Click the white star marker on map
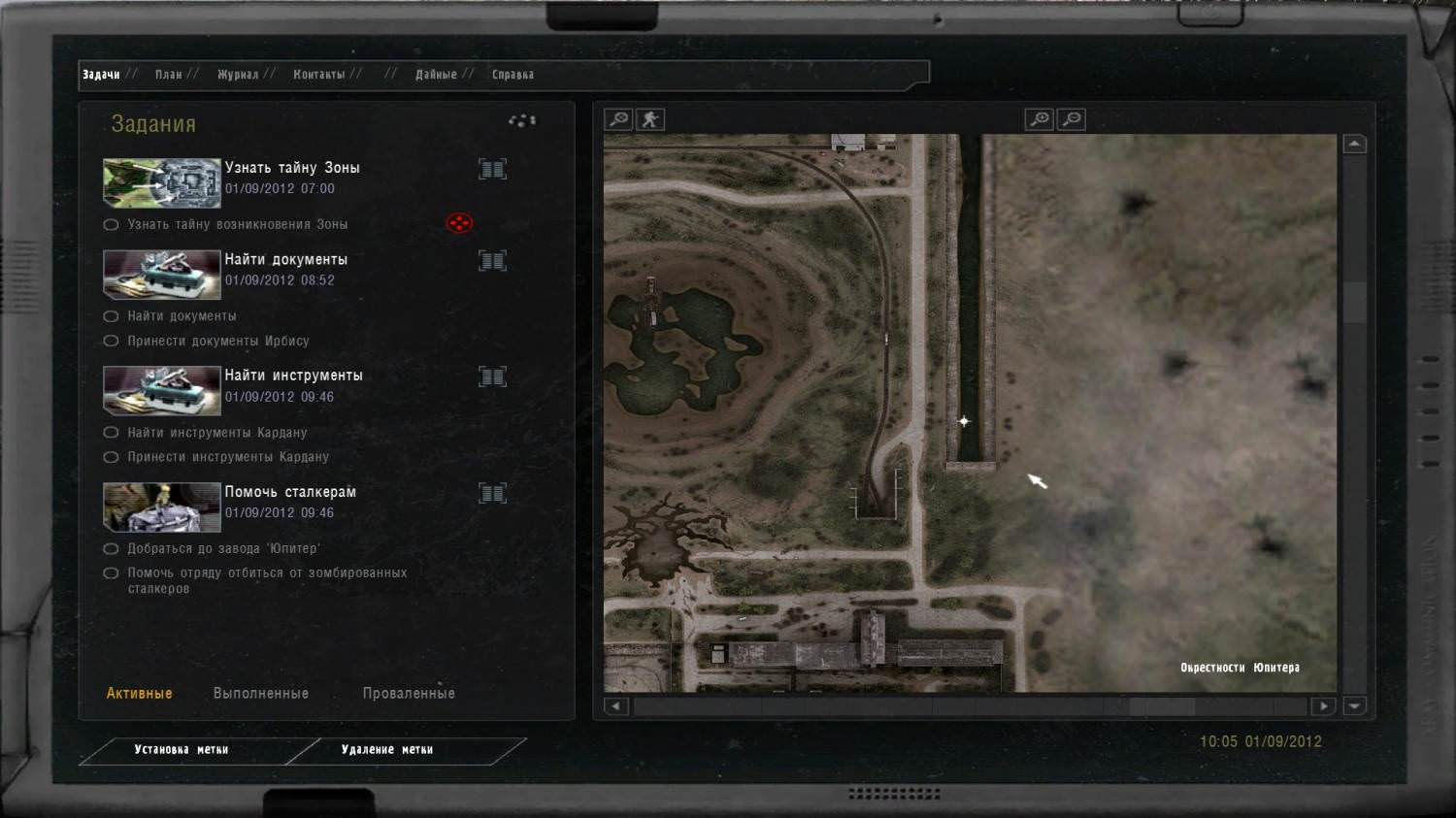This screenshot has height=818, width=1456. click(964, 421)
